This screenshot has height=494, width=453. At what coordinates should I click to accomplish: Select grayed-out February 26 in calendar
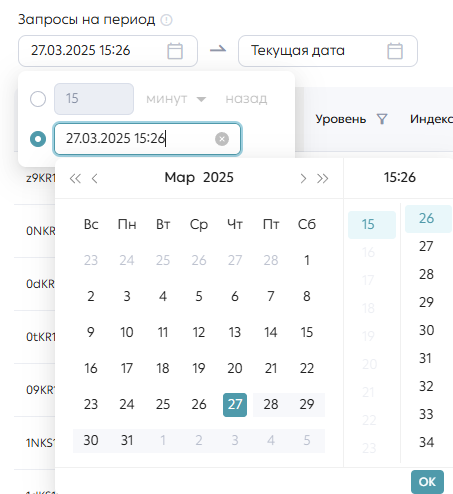click(199, 260)
